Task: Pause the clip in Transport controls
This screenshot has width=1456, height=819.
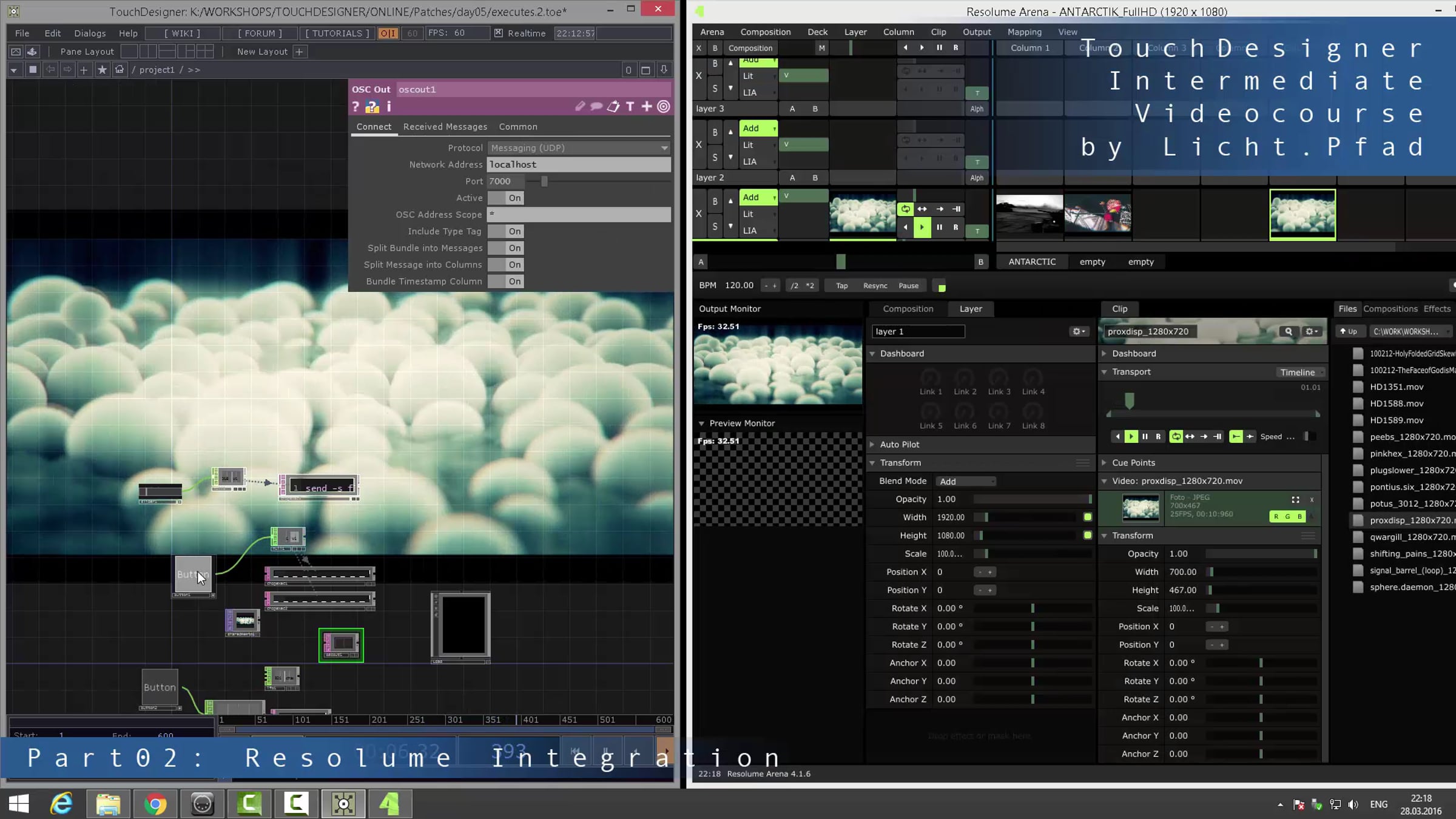Action: coord(1145,437)
